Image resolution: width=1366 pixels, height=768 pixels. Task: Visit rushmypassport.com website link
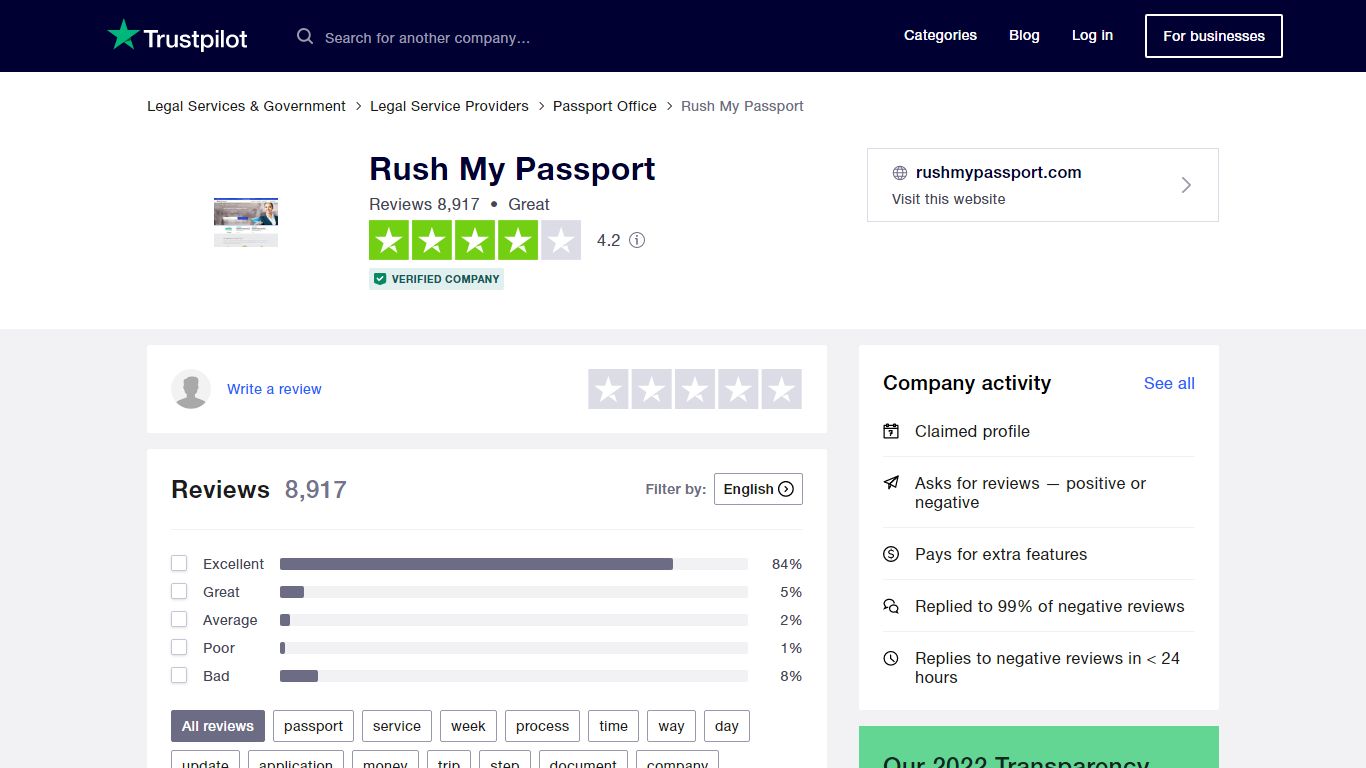click(x=1043, y=185)
